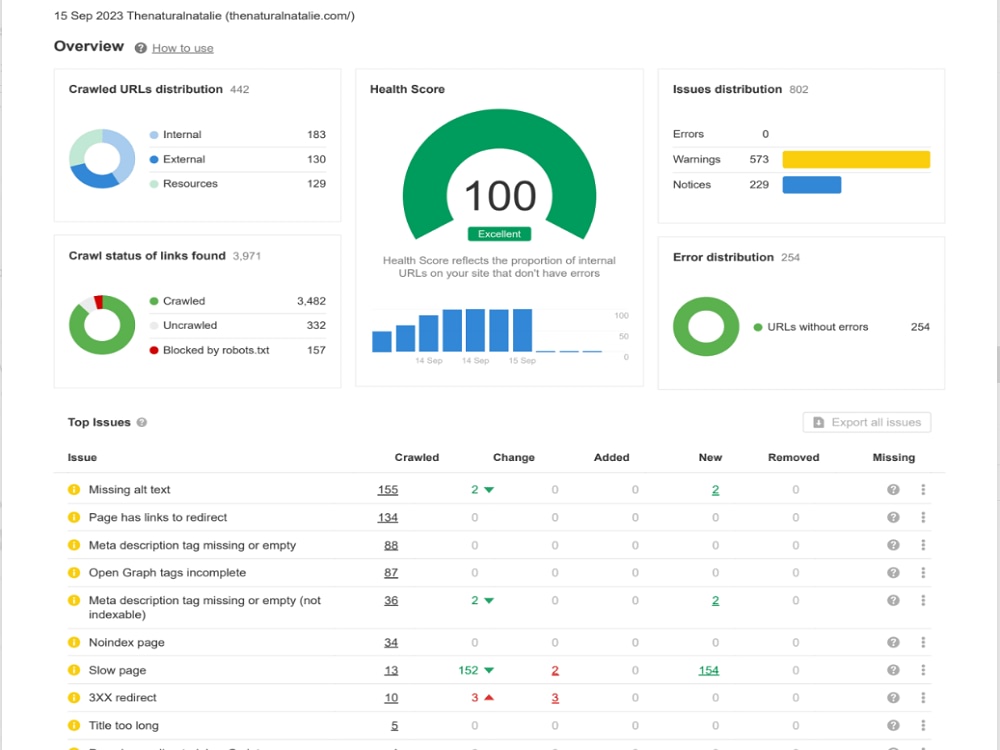
Task: Sort by the Crawled column header
Action: pos(416,457)
